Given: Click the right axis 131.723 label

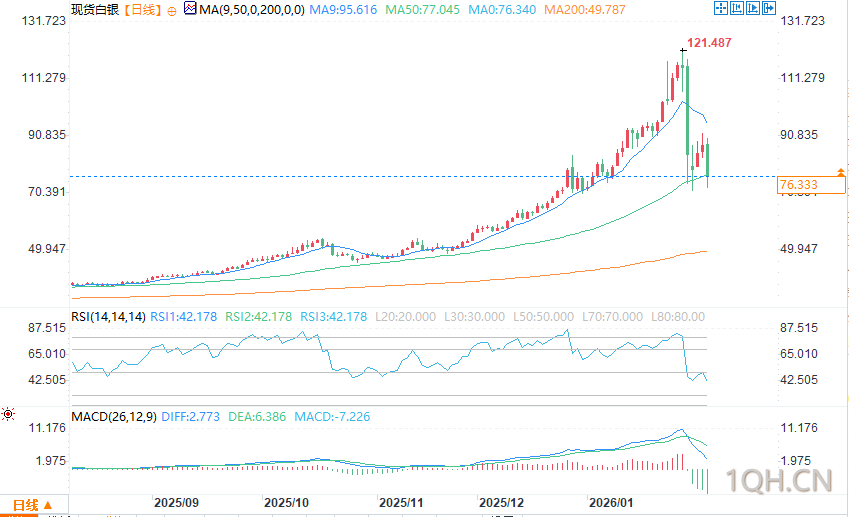Looking at the screenshot, I should [802, 21].
